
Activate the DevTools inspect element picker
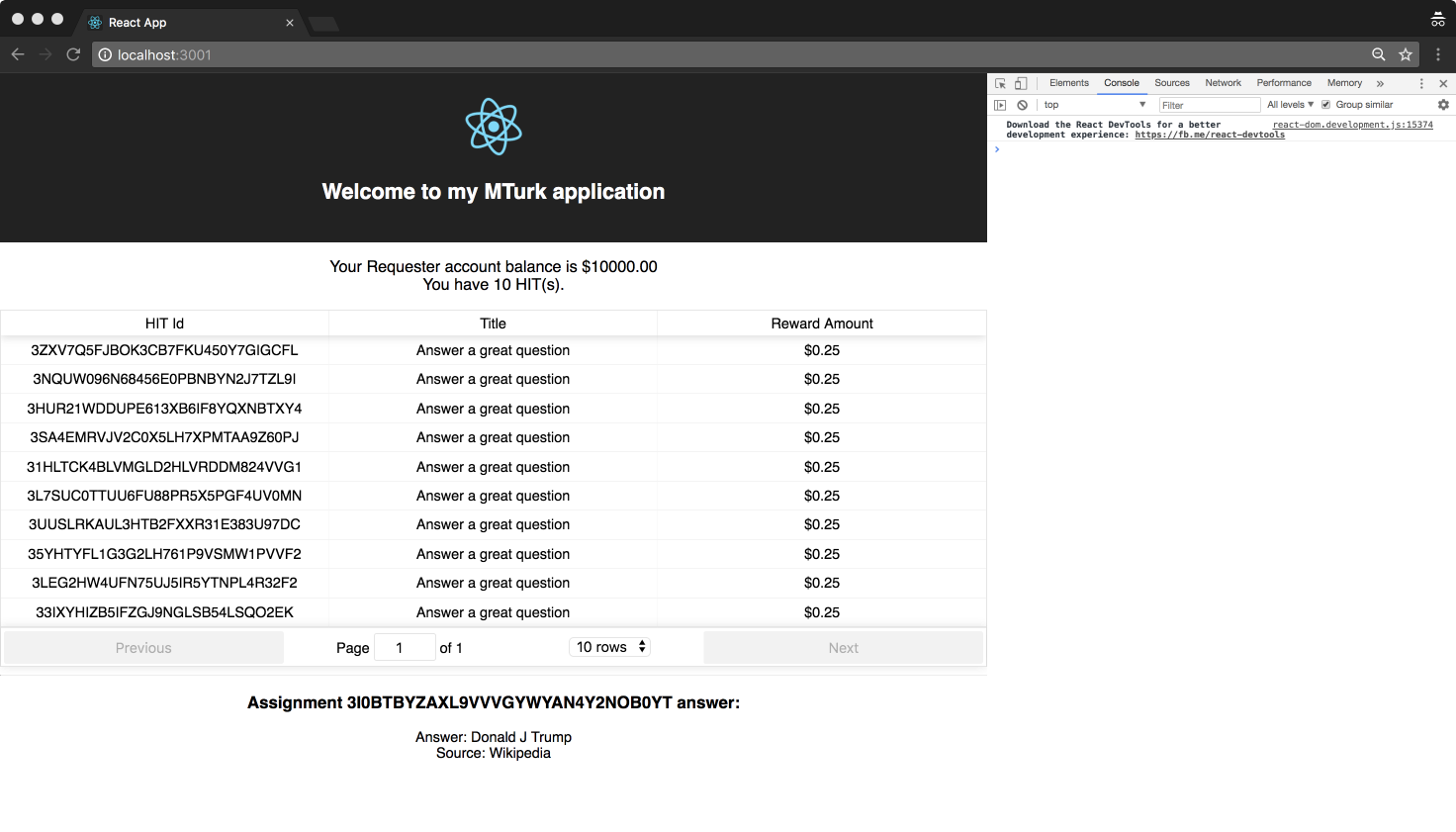pos(1000,83)
